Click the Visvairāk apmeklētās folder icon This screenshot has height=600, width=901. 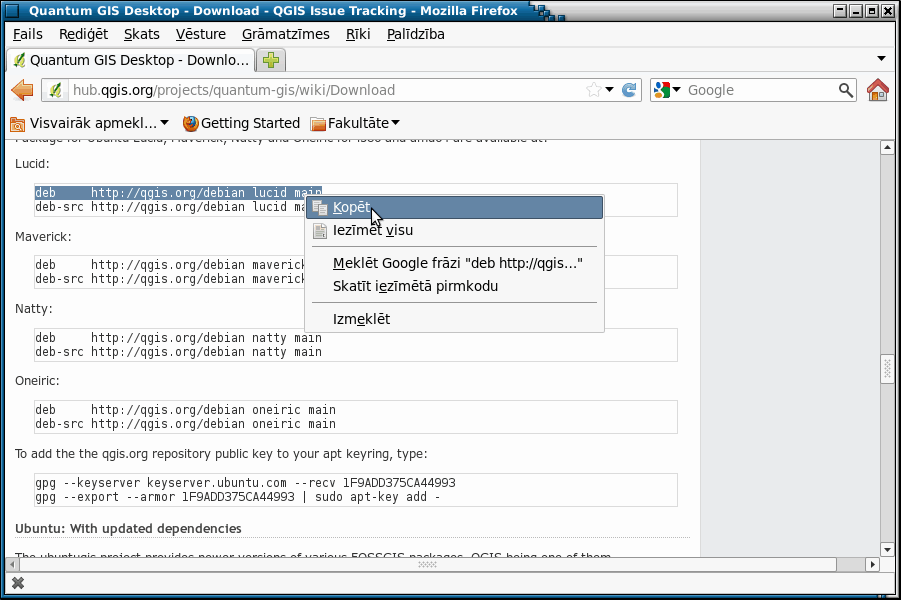coord(18,124)
